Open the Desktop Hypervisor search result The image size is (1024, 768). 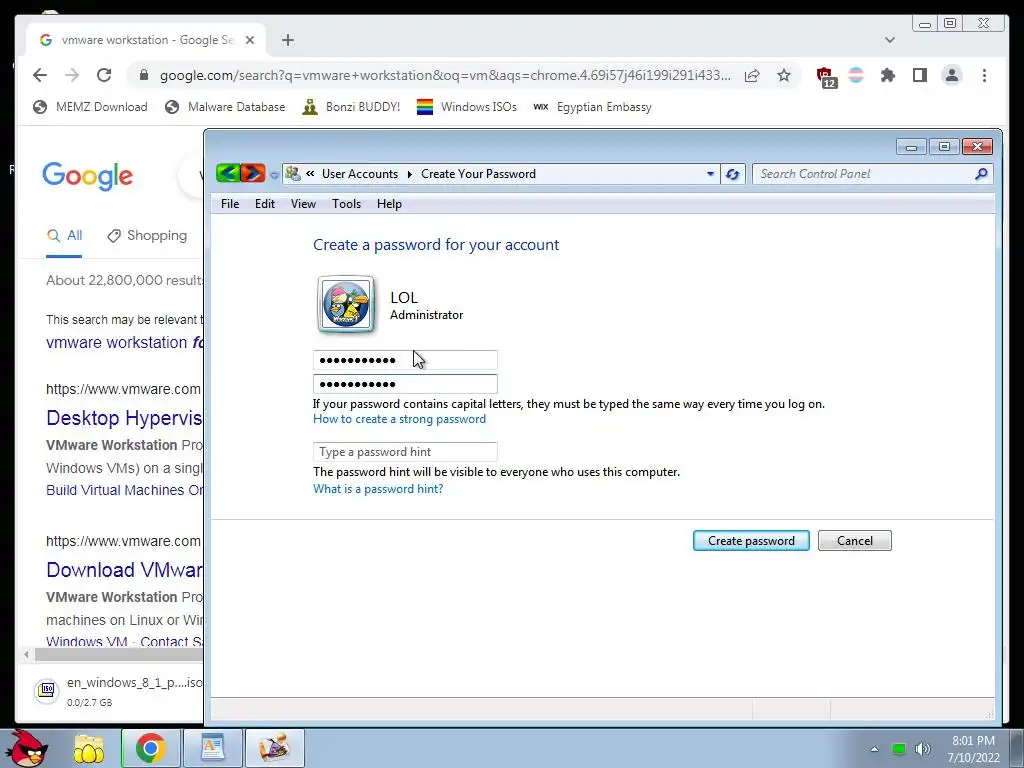tap(124, 418)
